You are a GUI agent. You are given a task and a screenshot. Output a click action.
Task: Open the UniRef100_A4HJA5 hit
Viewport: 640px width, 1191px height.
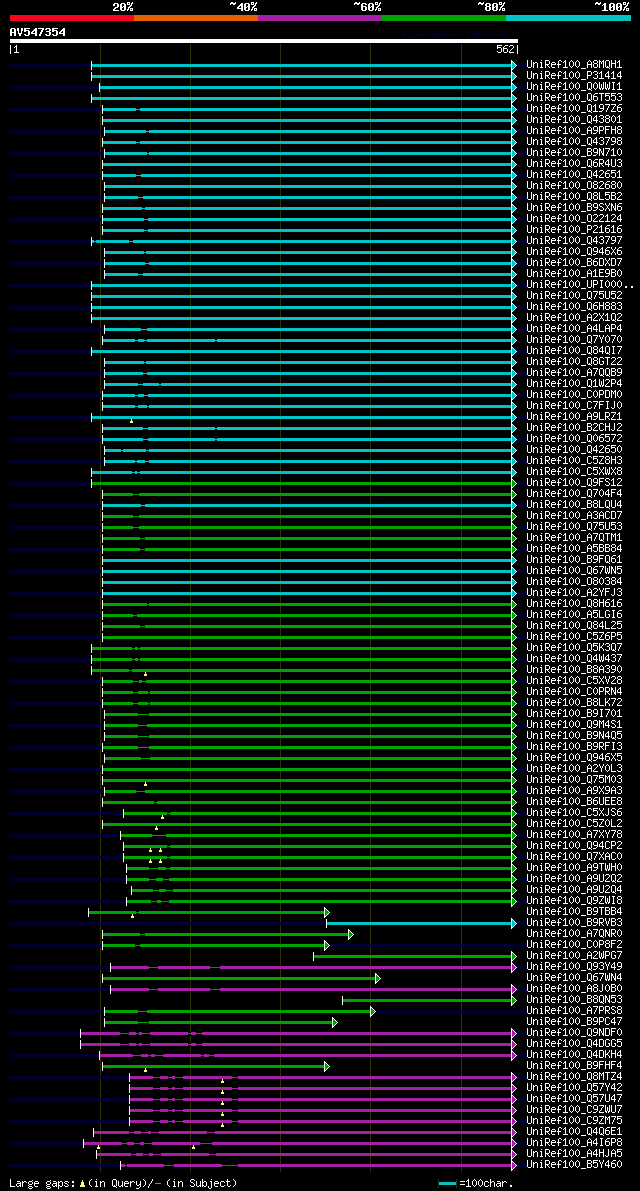(x=574, y=1155)
